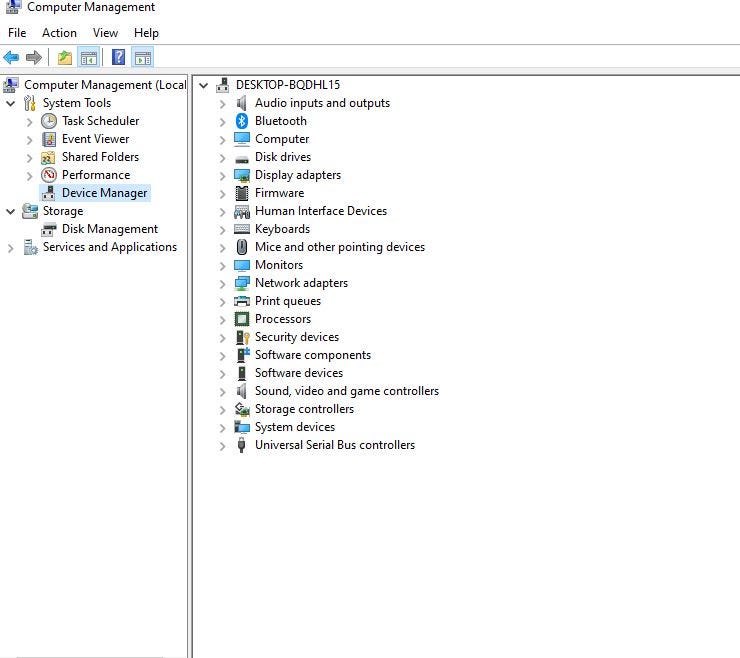Toggle the Show/Hide Action Pane button
Image resolution: width=740 pixels, height=658 pixels.
click(x=143, y=58)
